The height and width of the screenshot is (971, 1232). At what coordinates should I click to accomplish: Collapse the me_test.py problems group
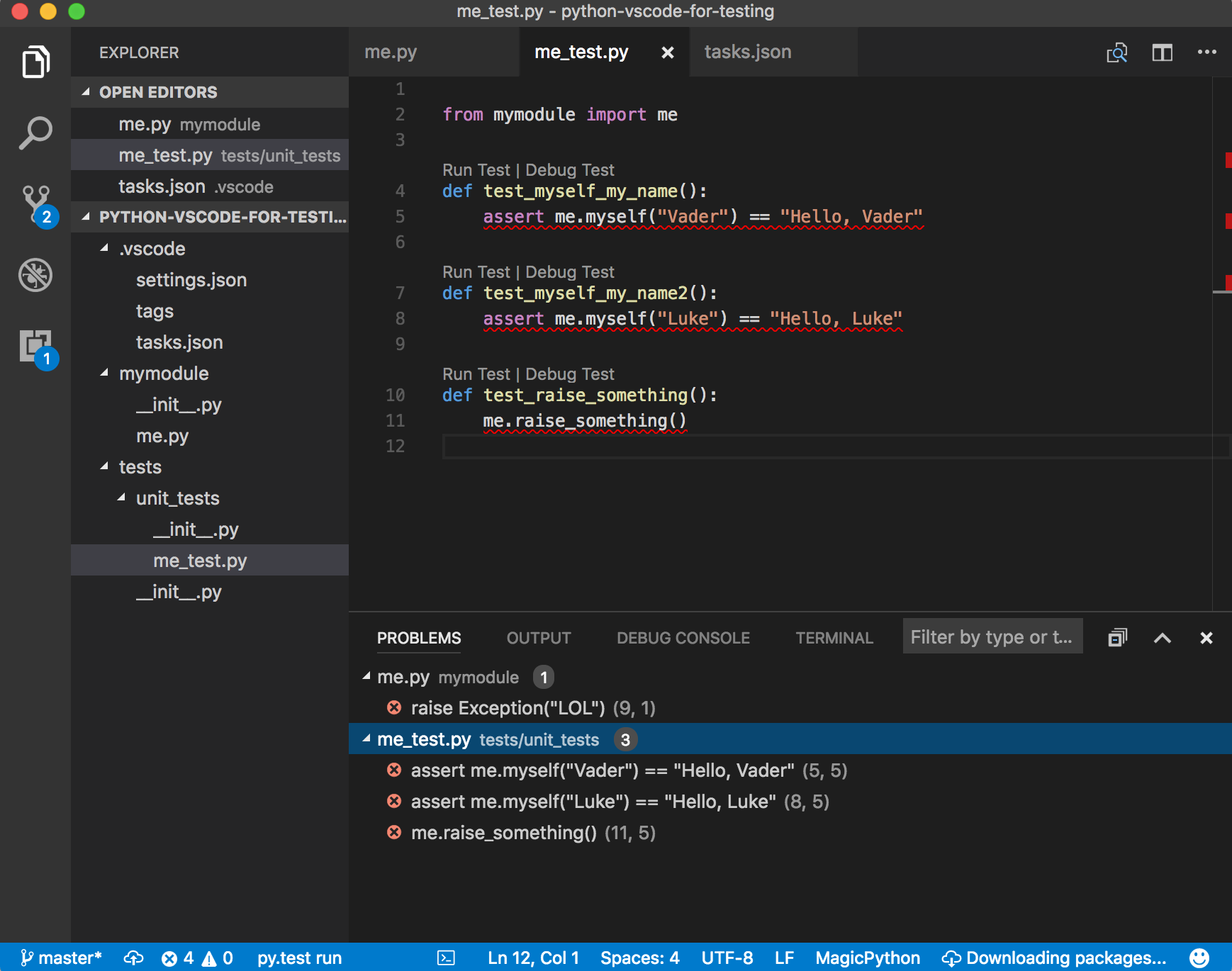tap(366, 739)
